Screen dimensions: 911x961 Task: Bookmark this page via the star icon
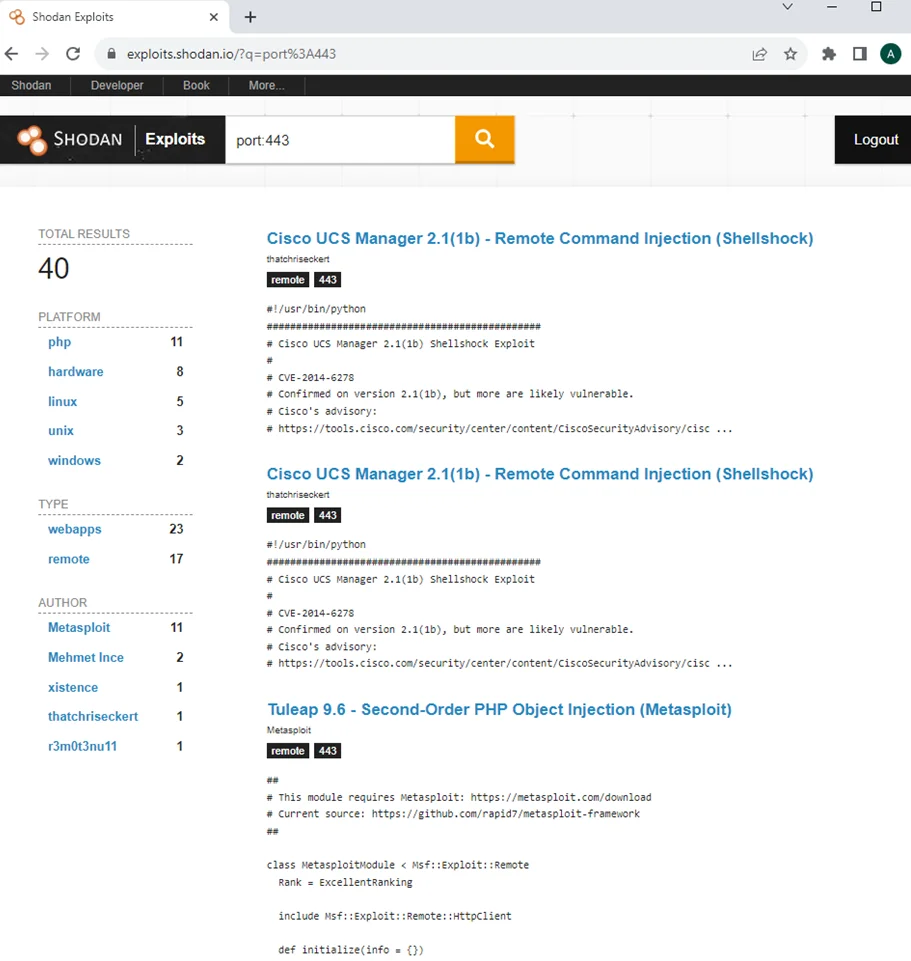tap(790, 53)
